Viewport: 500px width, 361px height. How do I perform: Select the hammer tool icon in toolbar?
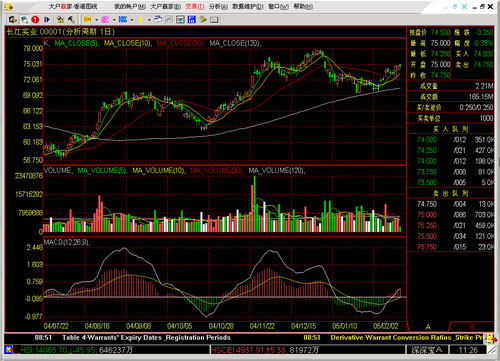(71, 20)
